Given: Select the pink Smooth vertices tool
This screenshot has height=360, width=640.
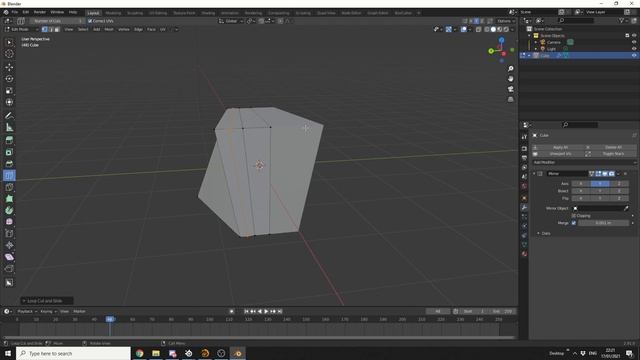Looking at the screenshot, I should pyautogui.click(x=9, y=222).
